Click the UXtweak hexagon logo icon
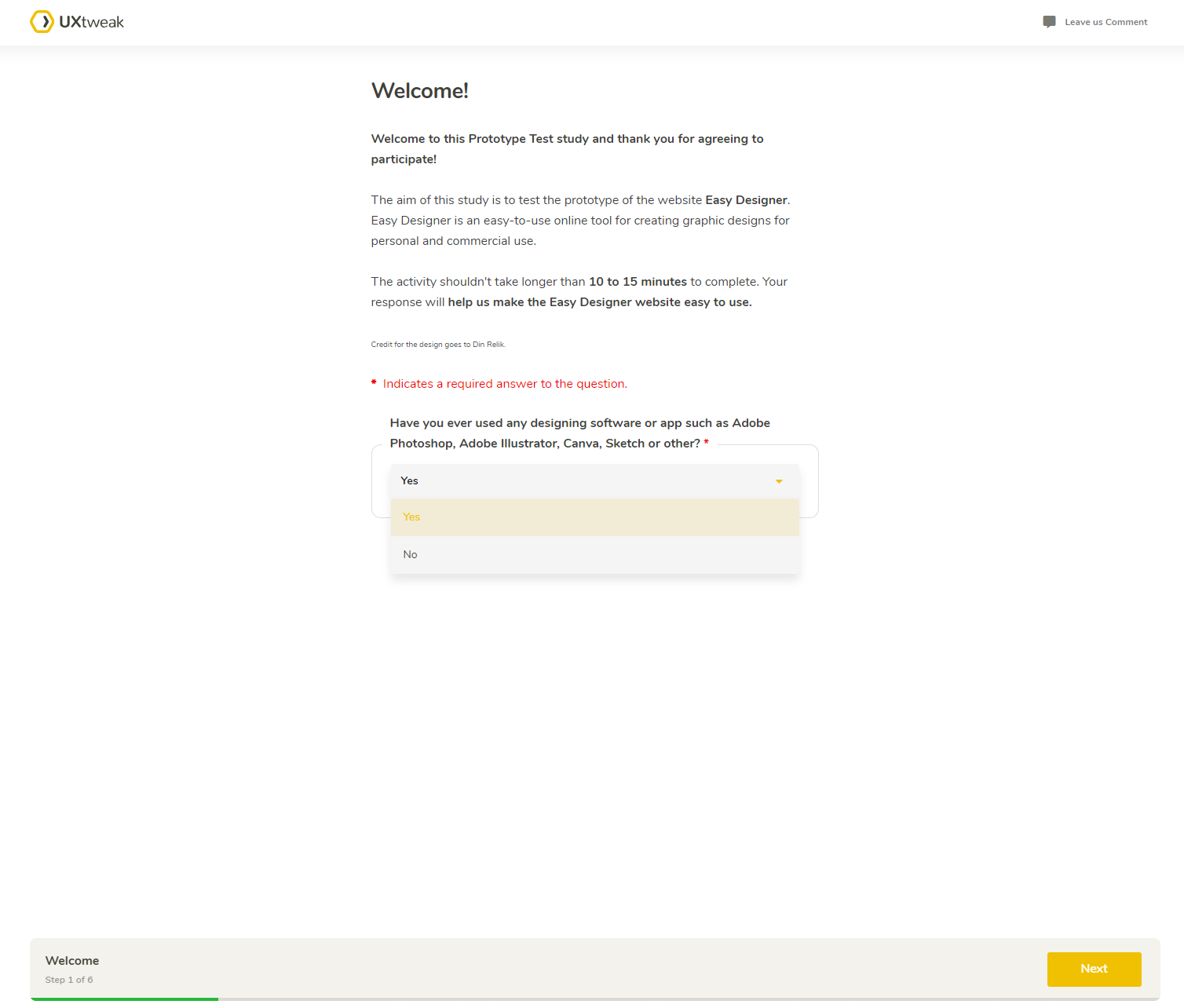 [x=42, y=22]
